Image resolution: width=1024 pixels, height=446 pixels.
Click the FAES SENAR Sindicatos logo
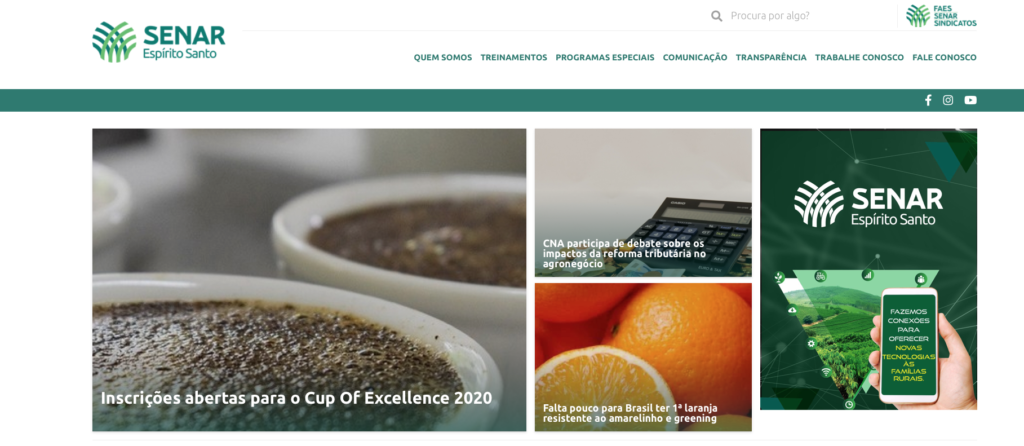click(x=941, y=16)
